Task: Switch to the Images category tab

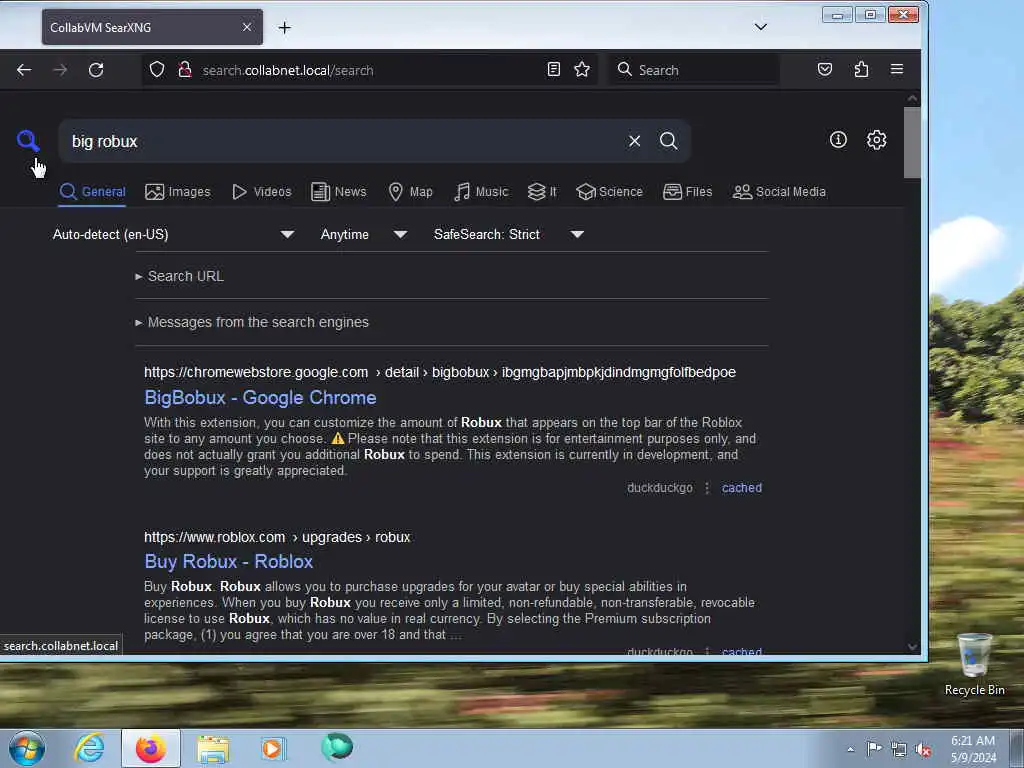Action: [178, 192]
